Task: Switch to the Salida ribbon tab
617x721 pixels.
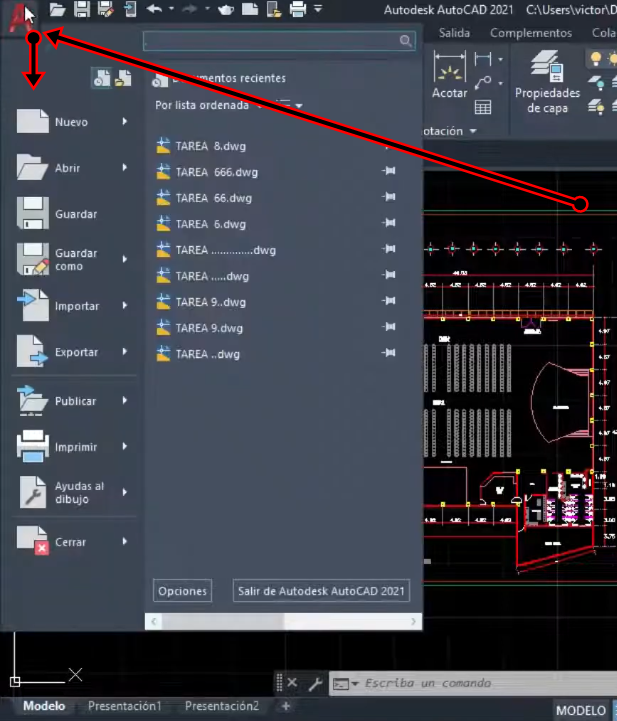Action: pyautogui.click(x=454, y=33)
